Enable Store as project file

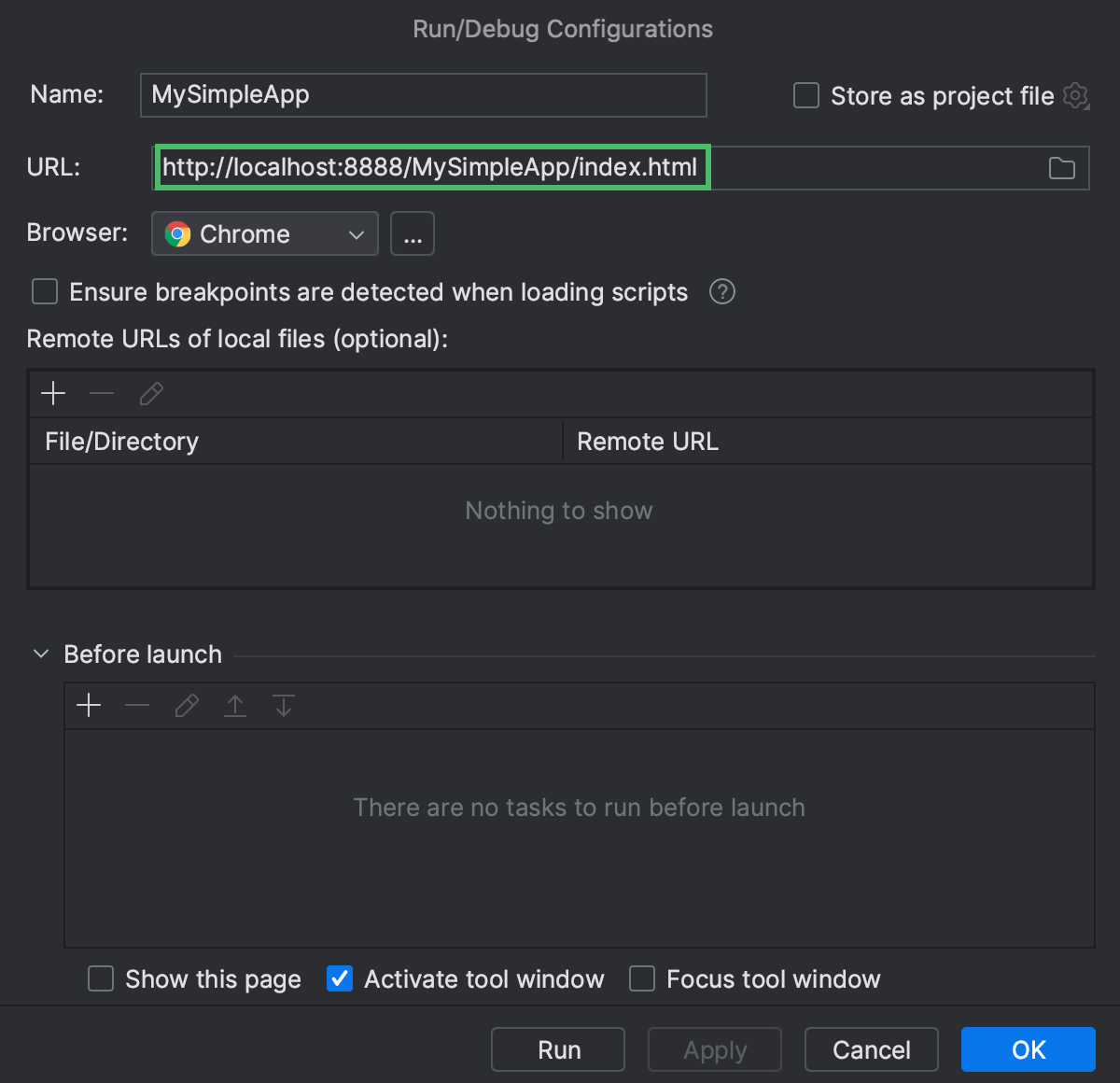tap(805, 95)
